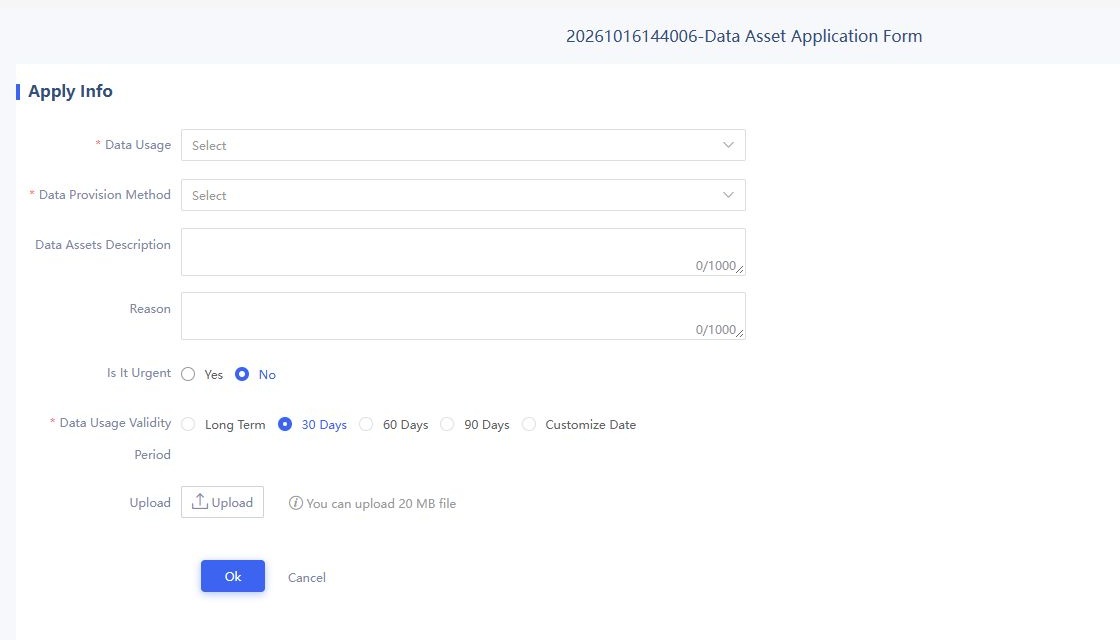Open the Data Provision Method dropdown
This screenshot has width=1120, height=640.
click(x=463, y=195)
